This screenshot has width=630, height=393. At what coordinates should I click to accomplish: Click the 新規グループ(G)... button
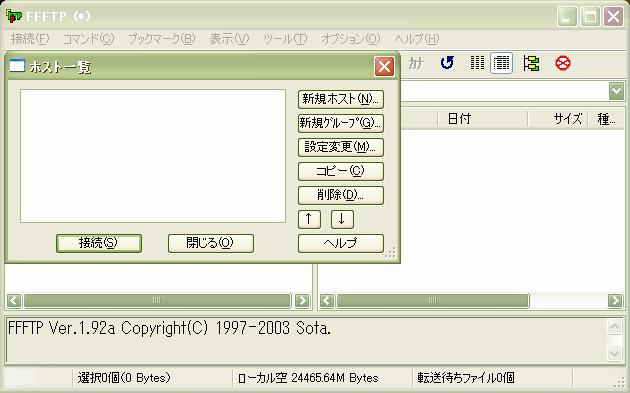click(x=341, y=123)
